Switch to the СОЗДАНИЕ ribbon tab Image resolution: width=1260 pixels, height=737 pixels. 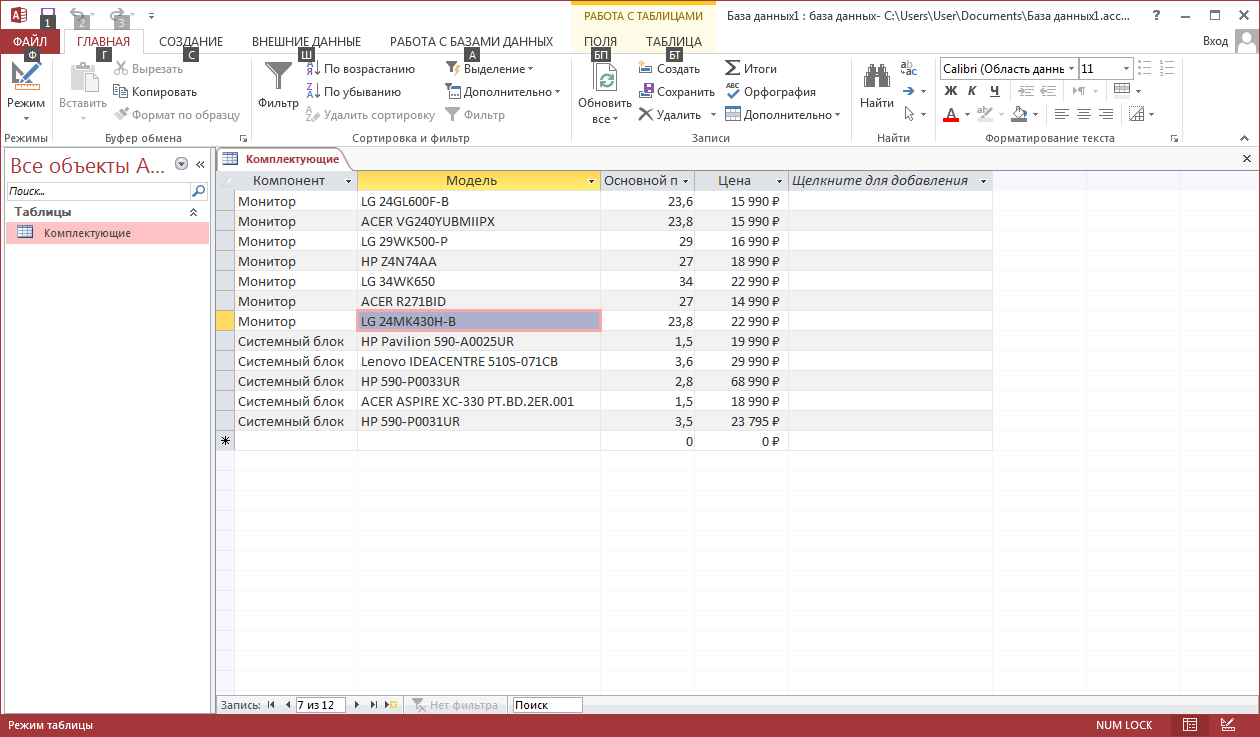click(191, 42)
